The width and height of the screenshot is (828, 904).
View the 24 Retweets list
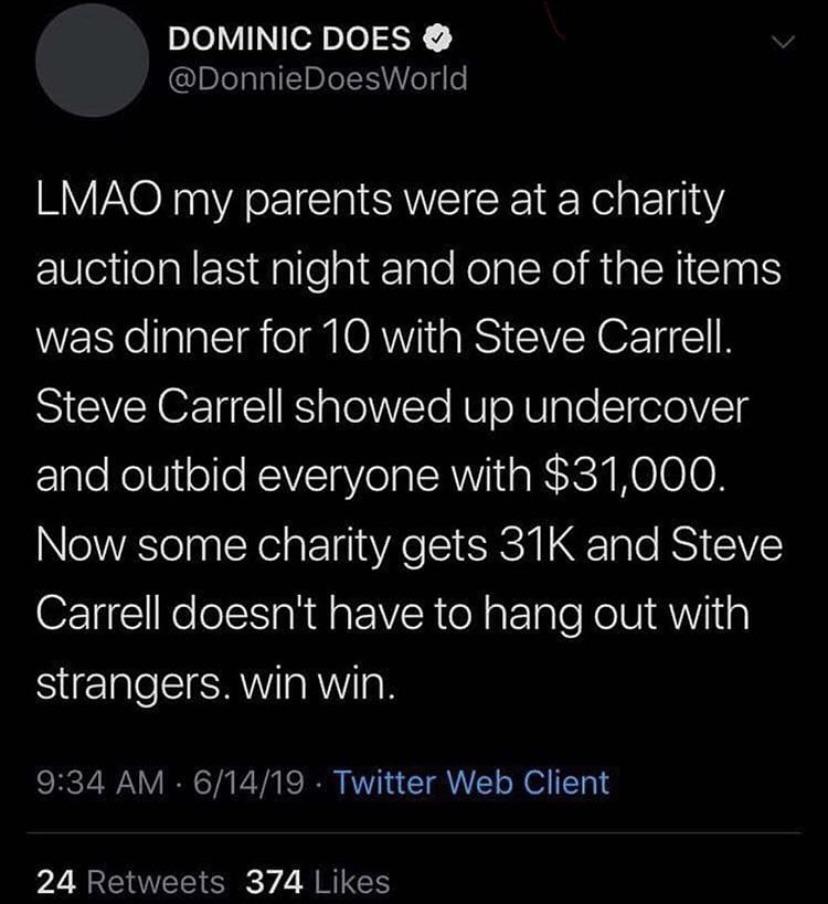(x=130, y=880)
